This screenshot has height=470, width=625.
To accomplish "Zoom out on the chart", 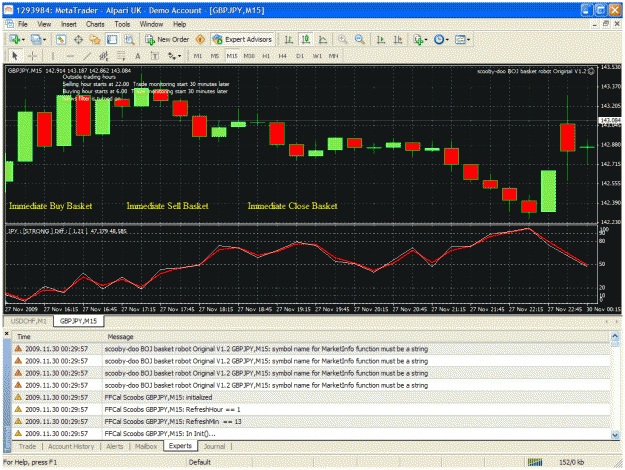I will tap(360, 39).
